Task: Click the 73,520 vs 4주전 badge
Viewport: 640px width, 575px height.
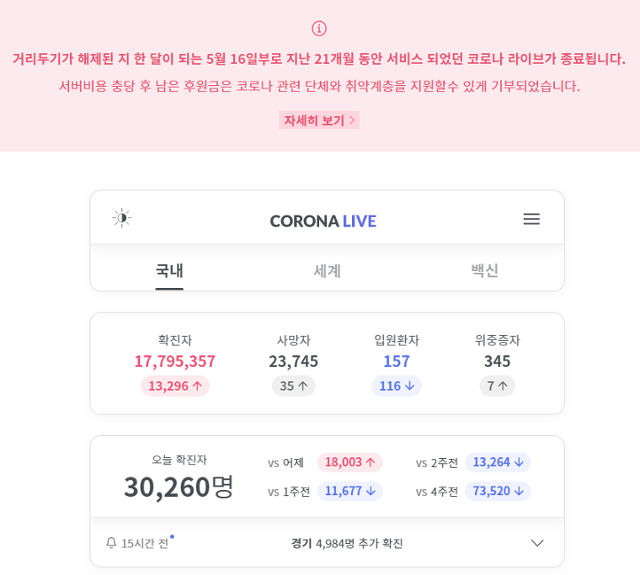Action: 498,491
